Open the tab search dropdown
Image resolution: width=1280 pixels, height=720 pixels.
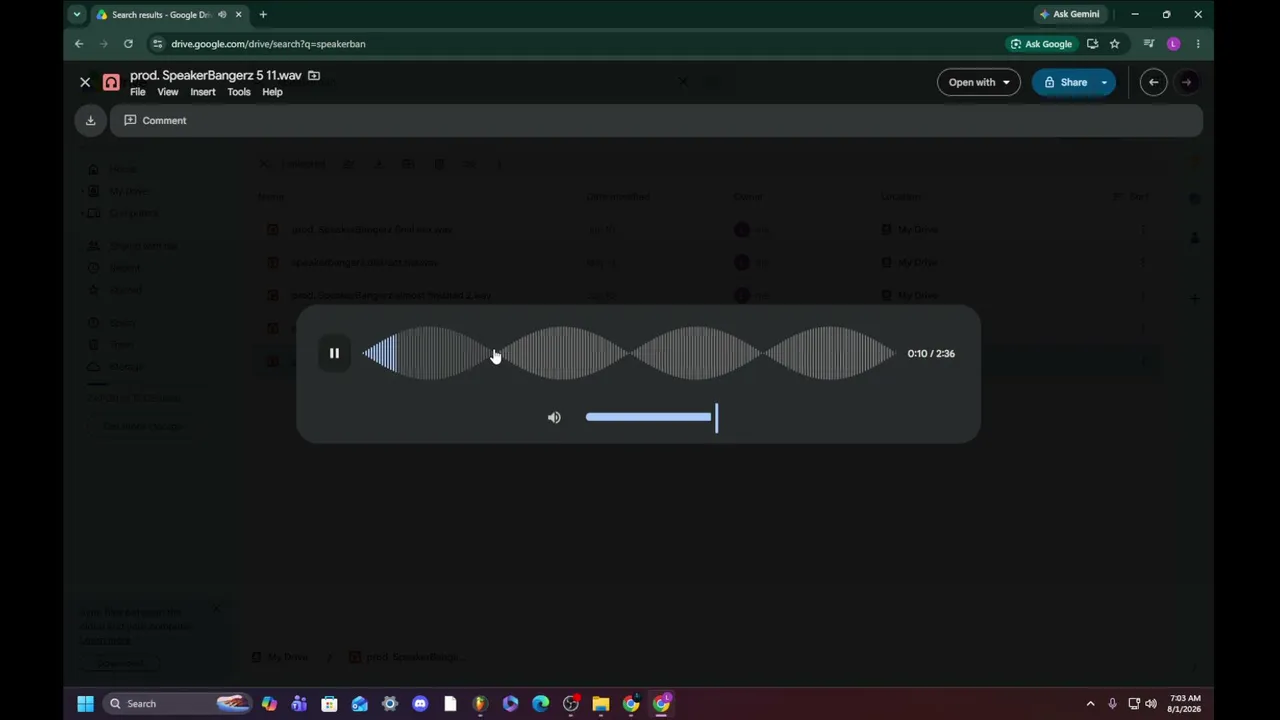click(x=77, y=14)
